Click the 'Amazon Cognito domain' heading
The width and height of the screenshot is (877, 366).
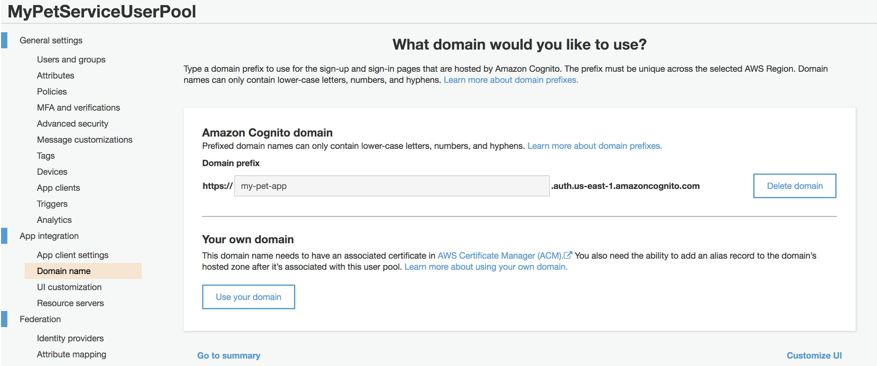pyautogui.click(x=267, y=133)
